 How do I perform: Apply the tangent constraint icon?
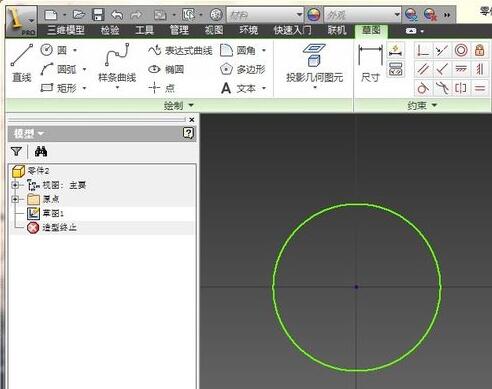[423, 88]
